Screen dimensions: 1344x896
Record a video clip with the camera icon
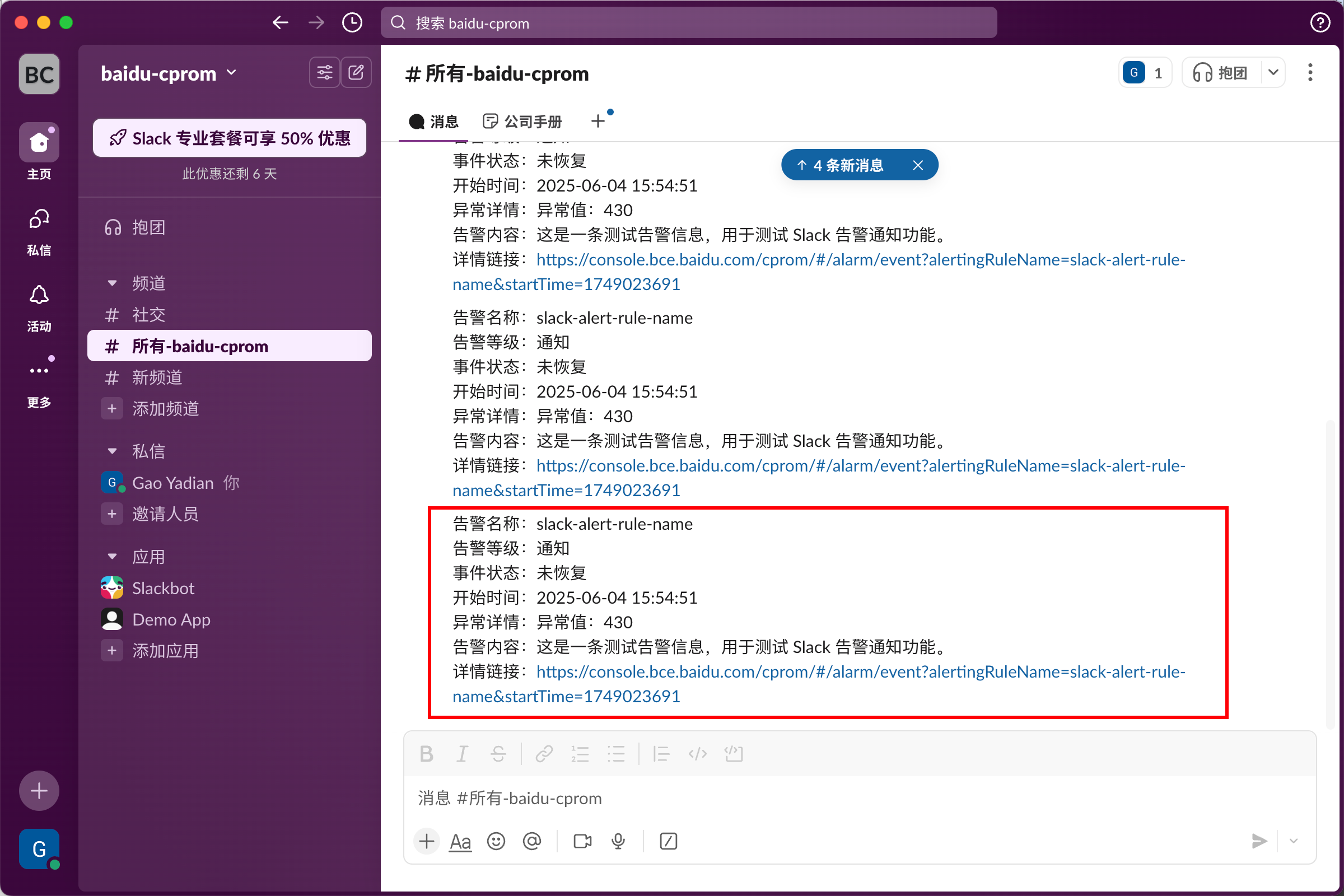pos(582,841)
